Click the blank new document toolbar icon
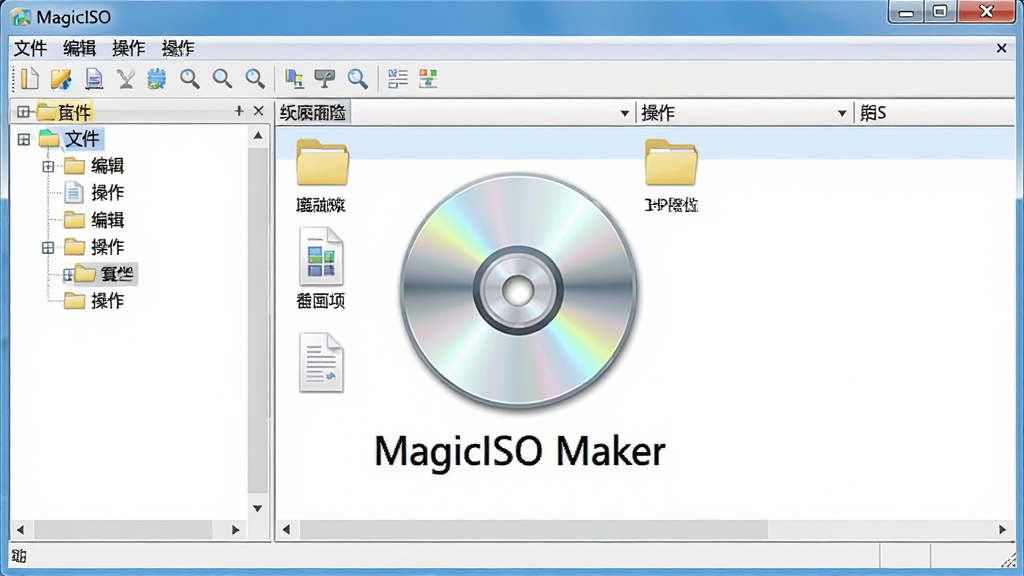1024x576 pixels. tap(29, 79)
